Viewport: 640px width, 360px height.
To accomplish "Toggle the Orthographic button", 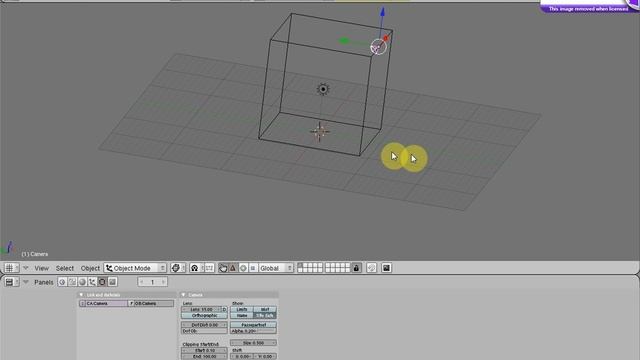I will tap(204, 316).
